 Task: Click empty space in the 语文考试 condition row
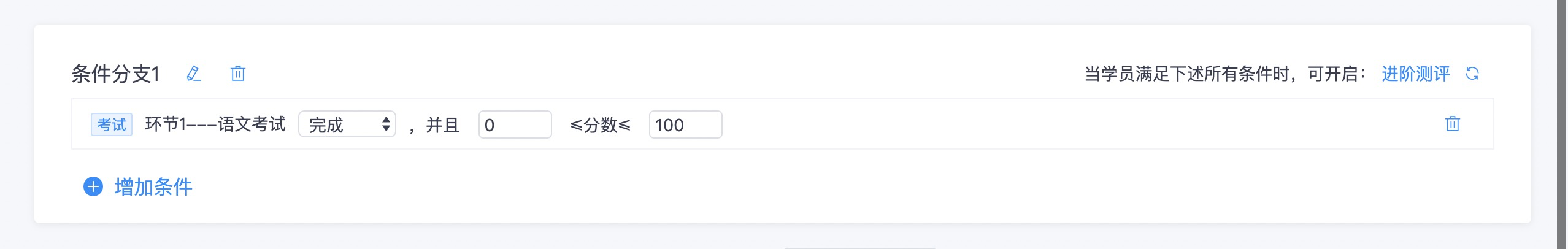pos(1043,124)
